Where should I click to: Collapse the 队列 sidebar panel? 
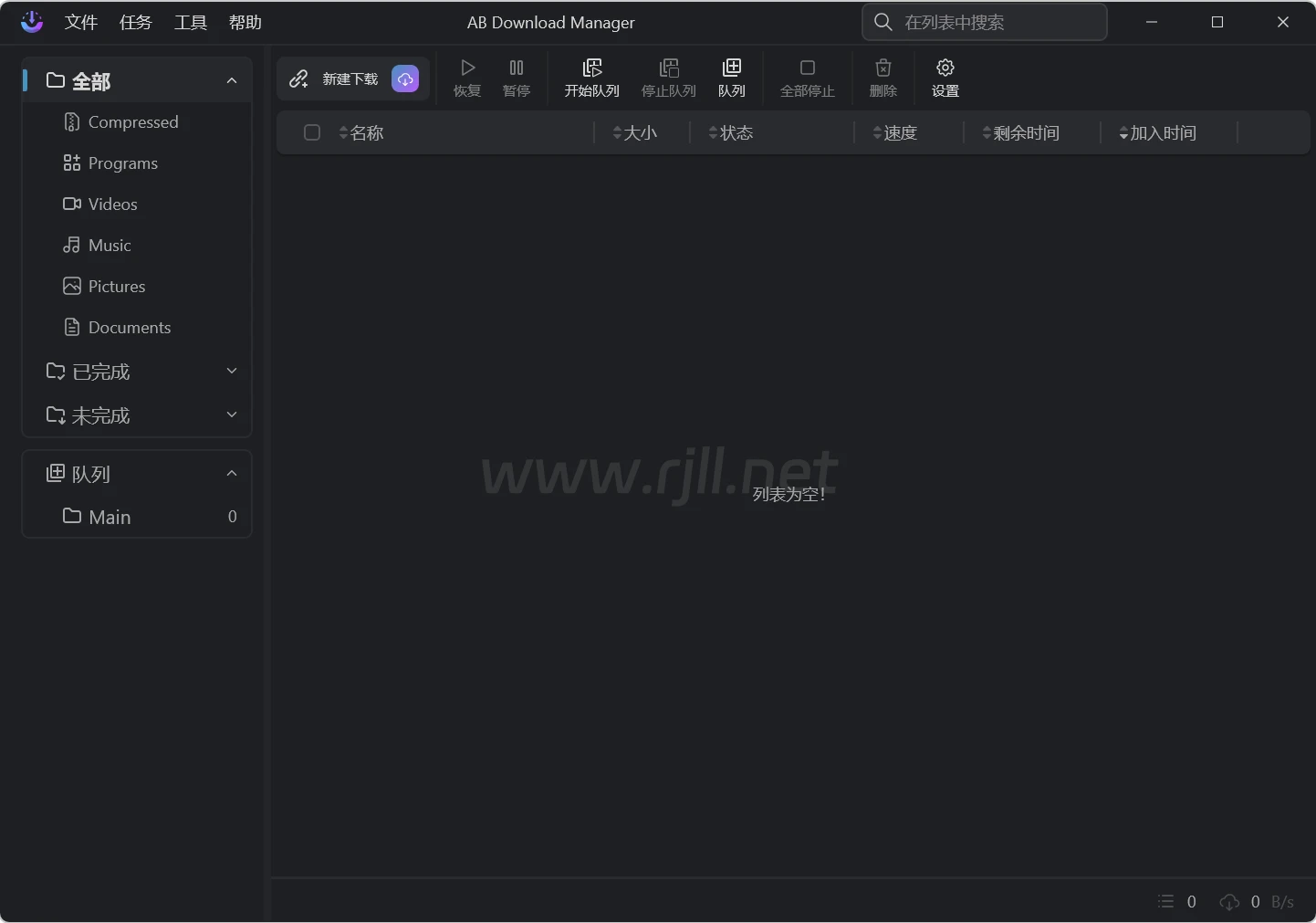(232, 474)
